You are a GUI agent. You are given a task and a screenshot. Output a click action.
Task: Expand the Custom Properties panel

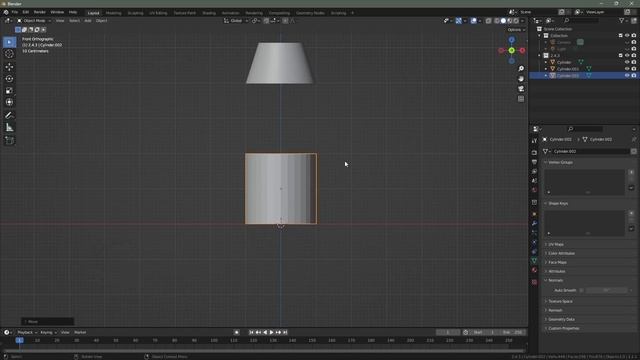(x=563, y=328)
